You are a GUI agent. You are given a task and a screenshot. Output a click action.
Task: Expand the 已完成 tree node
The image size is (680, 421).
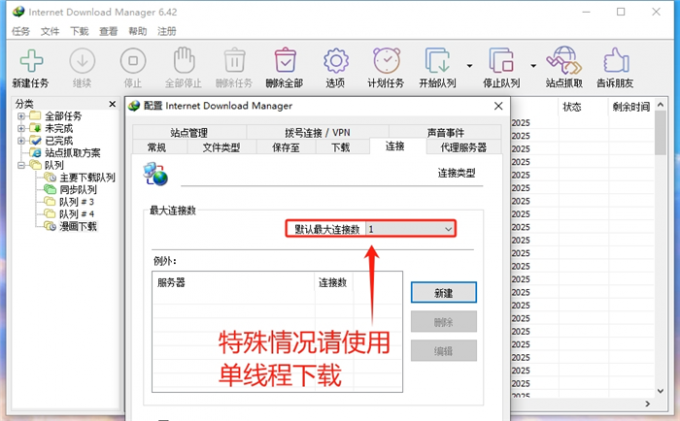coord(21,140)
